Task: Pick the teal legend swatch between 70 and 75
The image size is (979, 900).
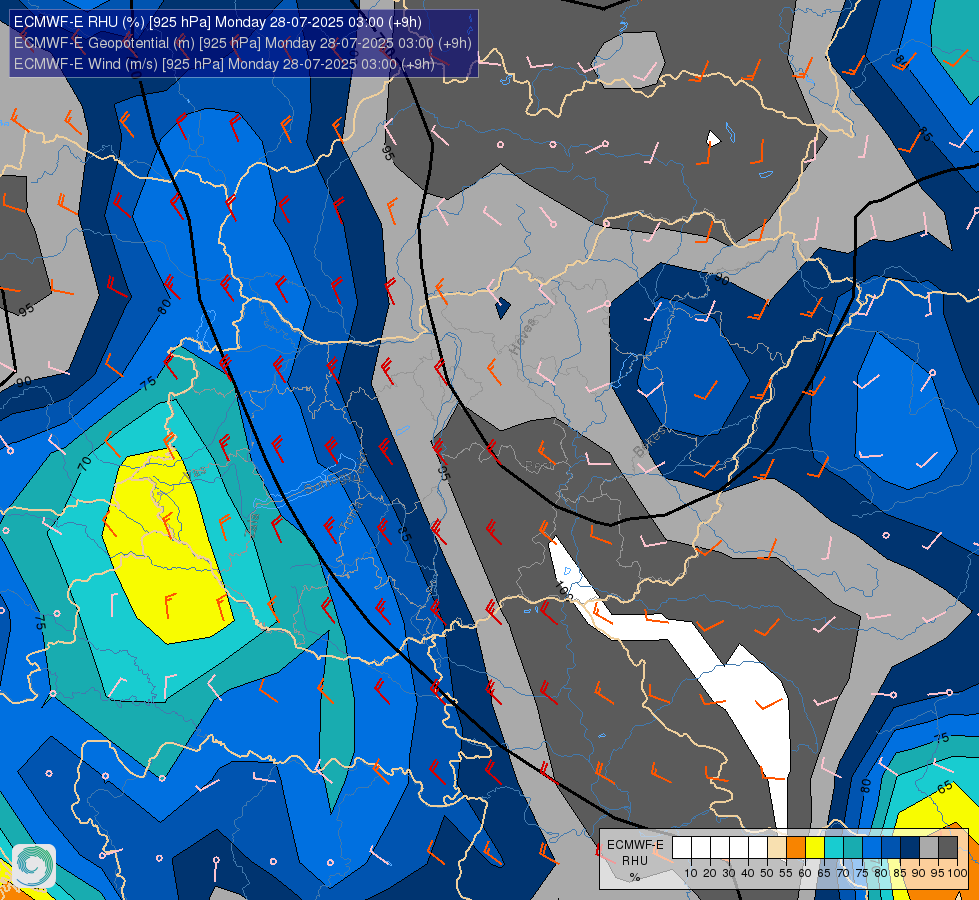Action: (x=853, y=848)
